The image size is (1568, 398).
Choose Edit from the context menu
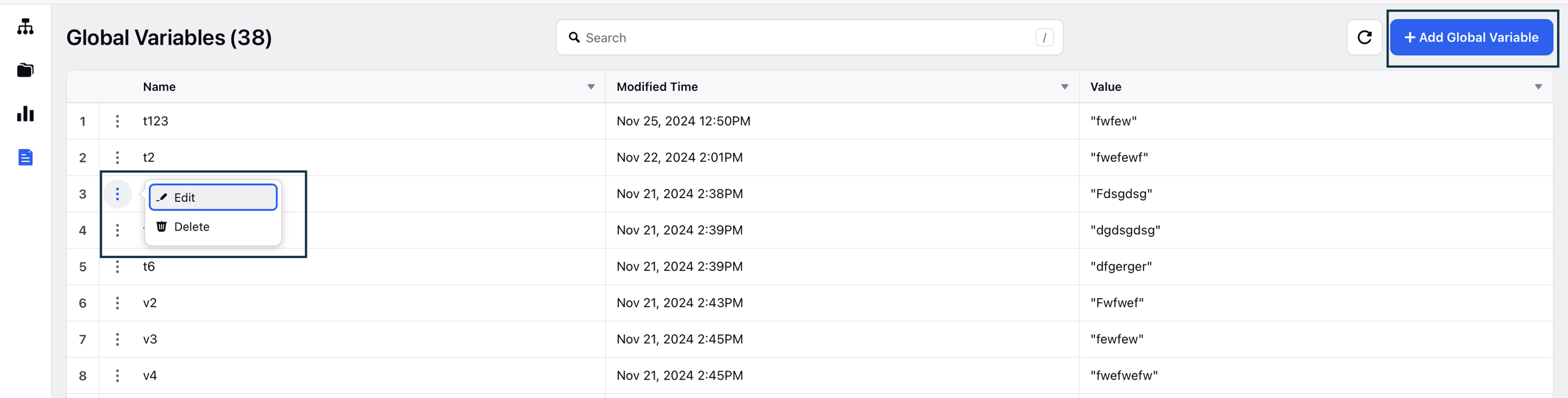[213, 197]
